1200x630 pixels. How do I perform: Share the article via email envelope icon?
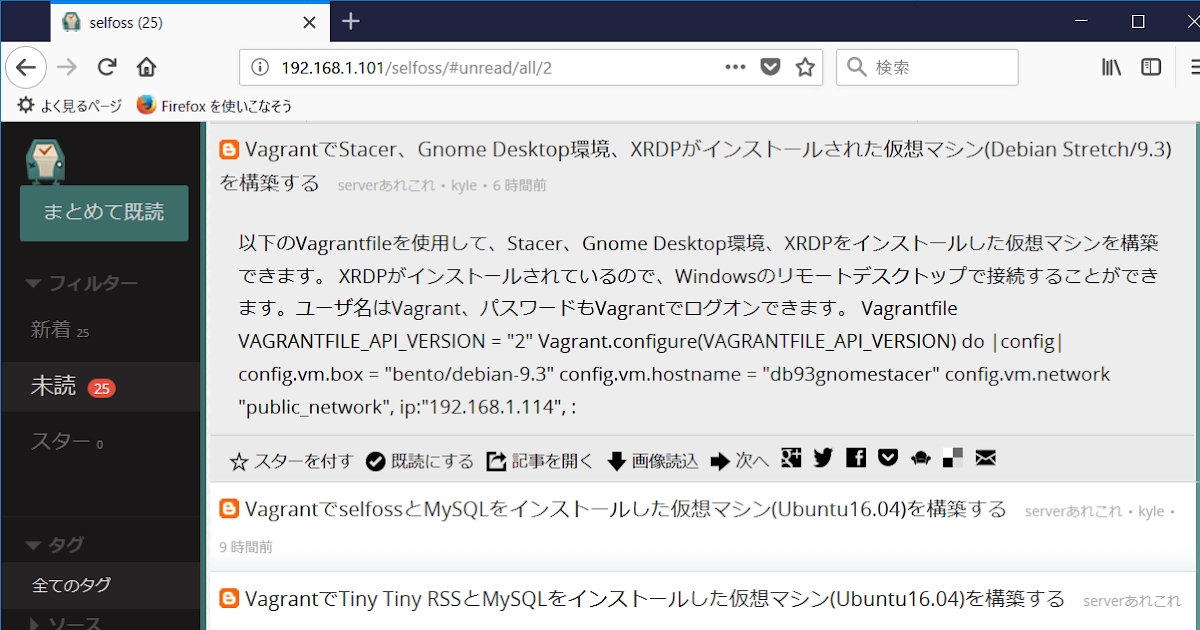point(985,458)
